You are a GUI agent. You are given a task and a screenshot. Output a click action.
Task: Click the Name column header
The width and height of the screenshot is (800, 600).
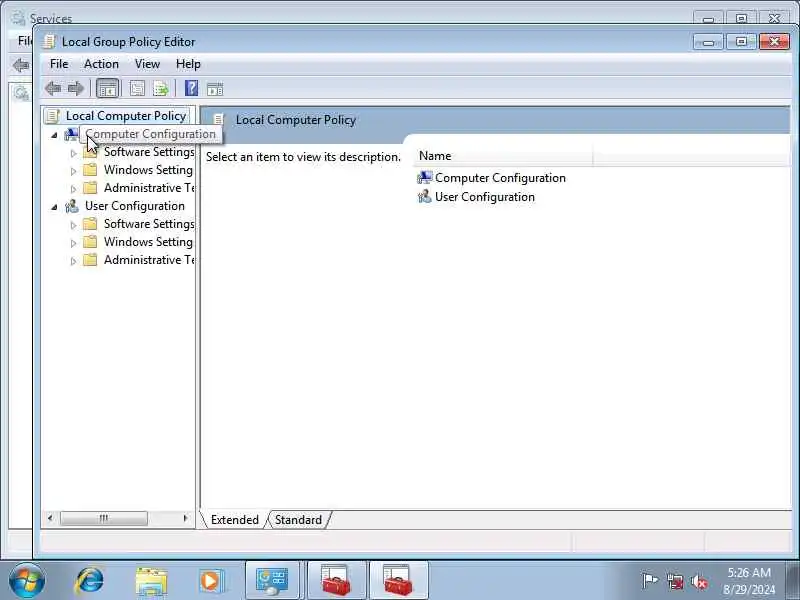pyautogui.click(x=503, y=156)
